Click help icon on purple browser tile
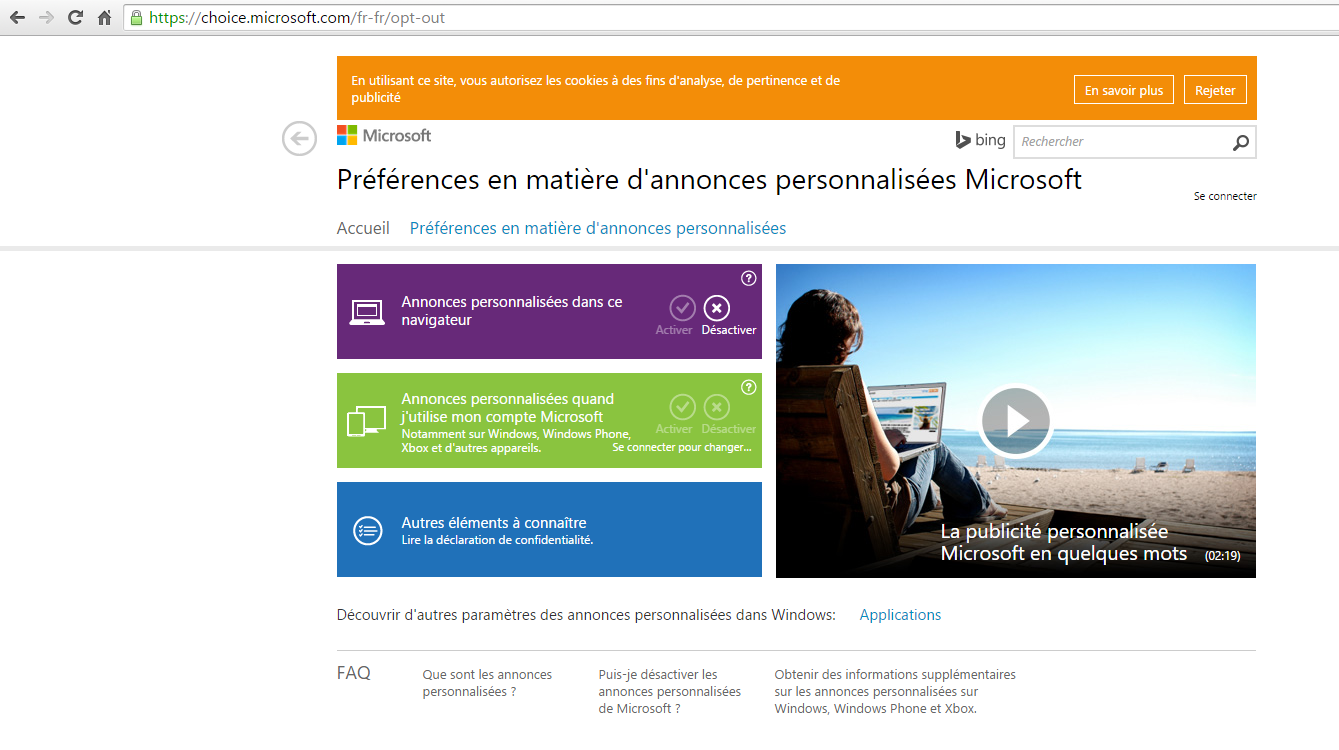Screen dimensions: 1339x750 click(748, 278)
